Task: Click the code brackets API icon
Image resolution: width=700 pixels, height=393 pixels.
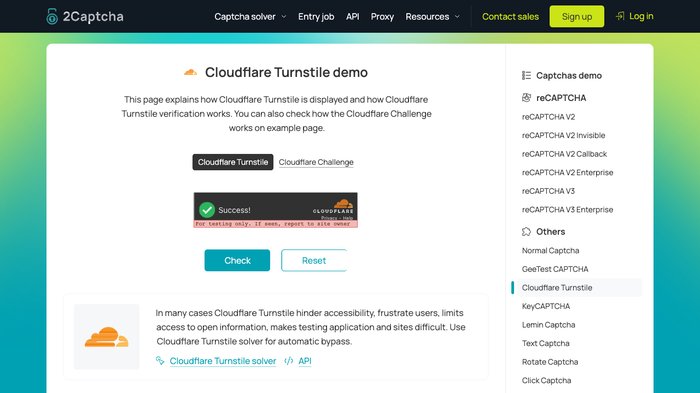Action: 289,360
